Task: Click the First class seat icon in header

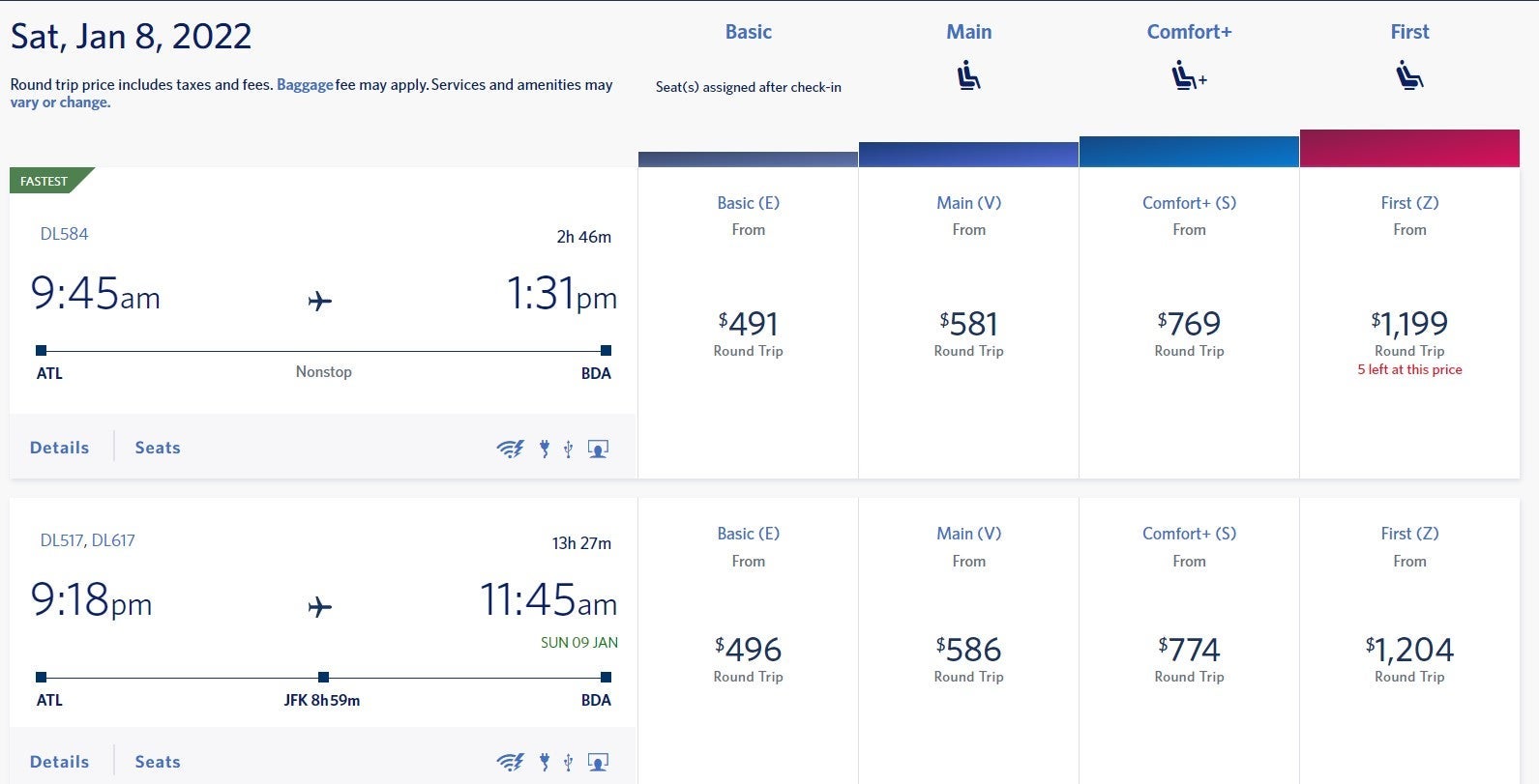Action: (1409, 75)
